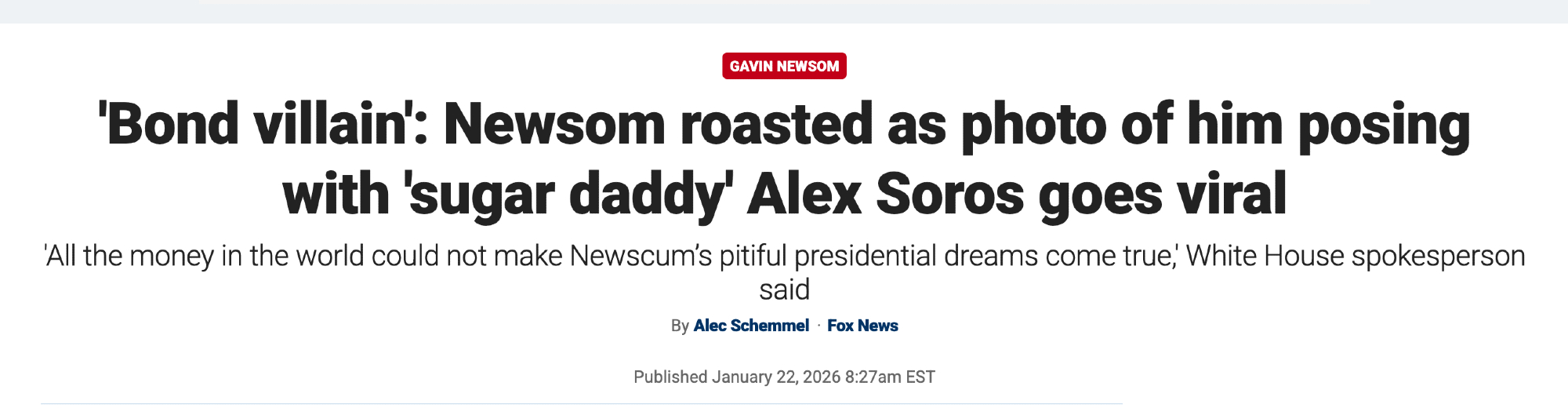
Task: Click 'White House spokesperson' in the subheadline
Action: (x=1355, y=257)
